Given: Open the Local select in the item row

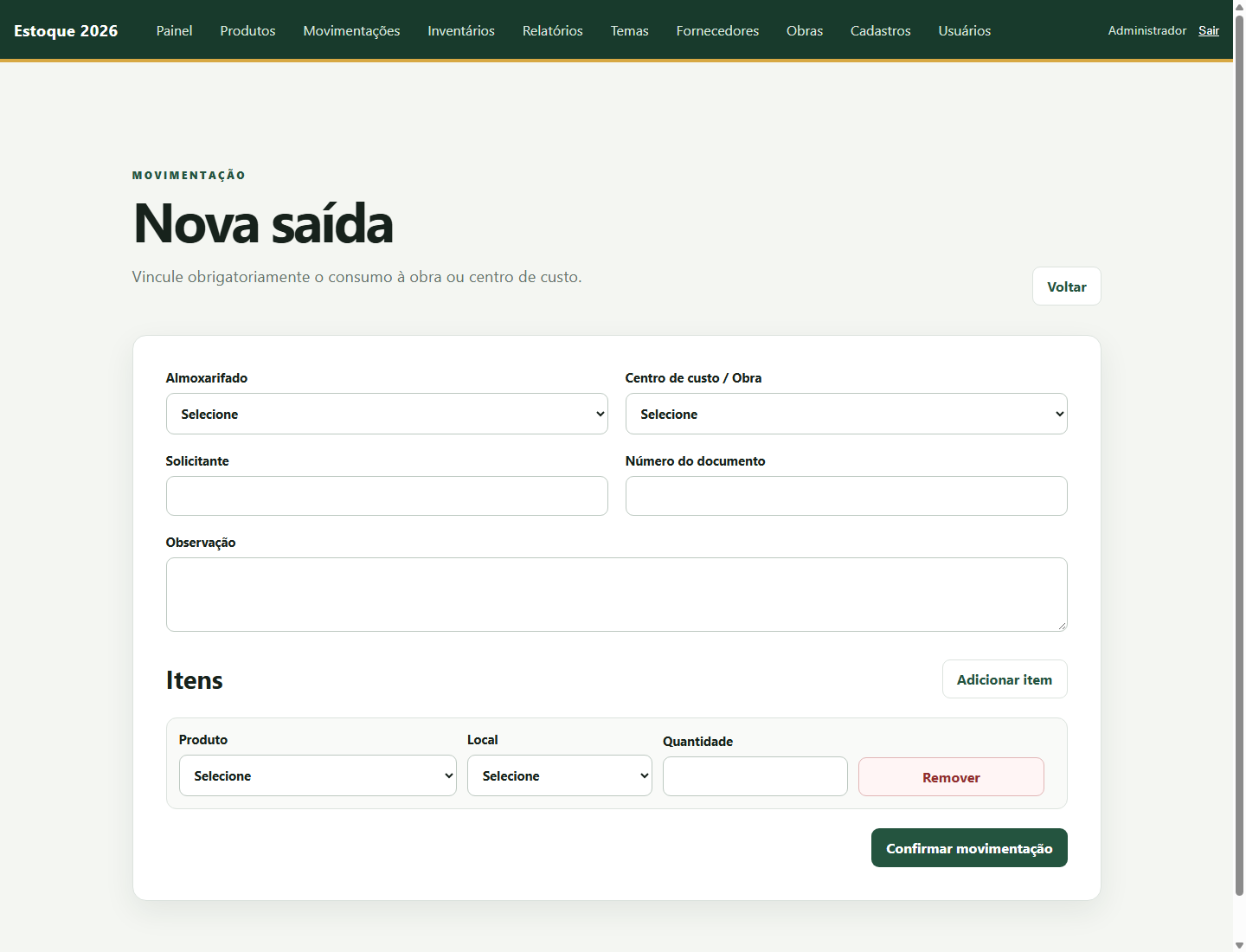Looking at the screenshot, I should coord(560,775).
